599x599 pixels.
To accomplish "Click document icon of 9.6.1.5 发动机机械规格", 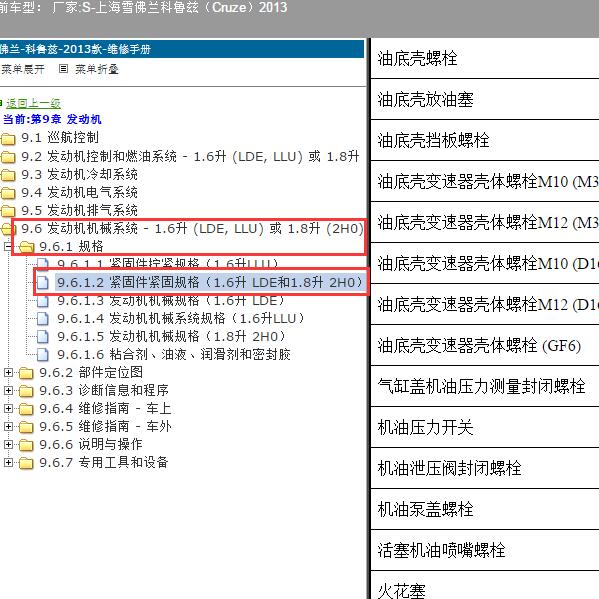I will tap(43, 337).
